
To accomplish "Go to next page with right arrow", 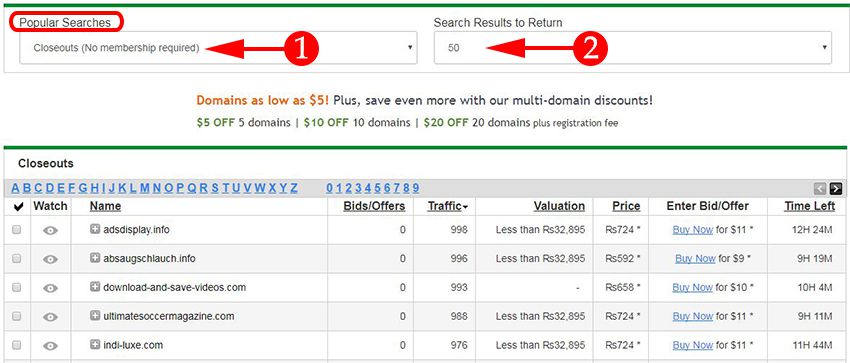I will 835,189.
